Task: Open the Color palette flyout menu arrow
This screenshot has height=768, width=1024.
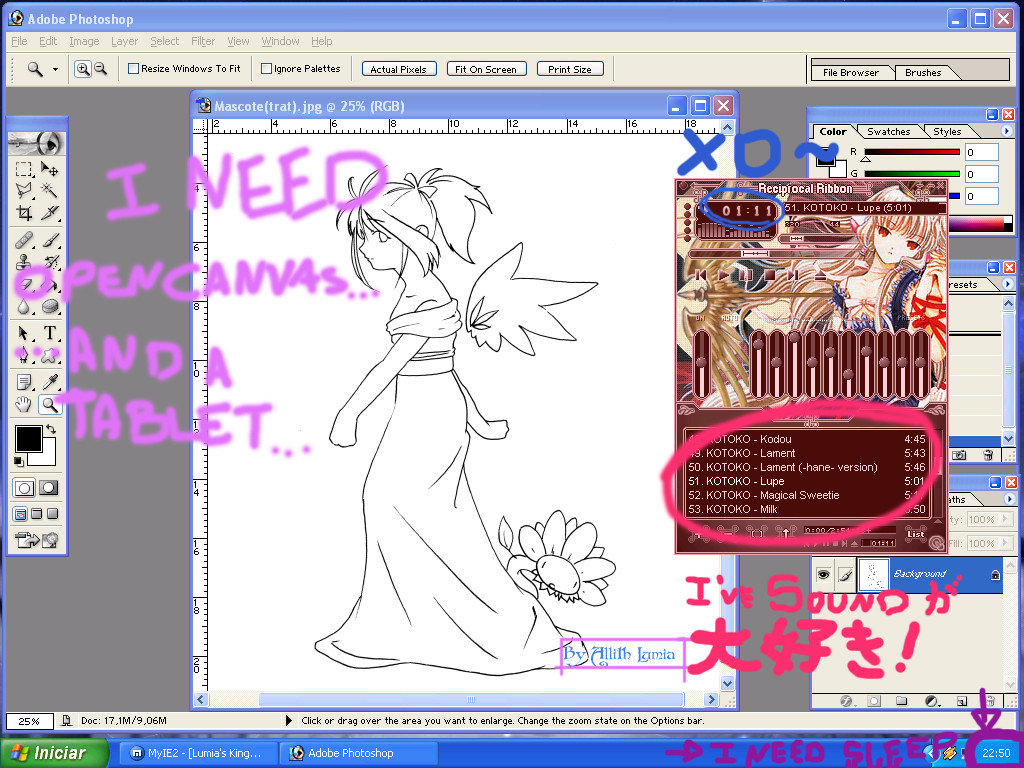Action: click(x=1006, y=131)
